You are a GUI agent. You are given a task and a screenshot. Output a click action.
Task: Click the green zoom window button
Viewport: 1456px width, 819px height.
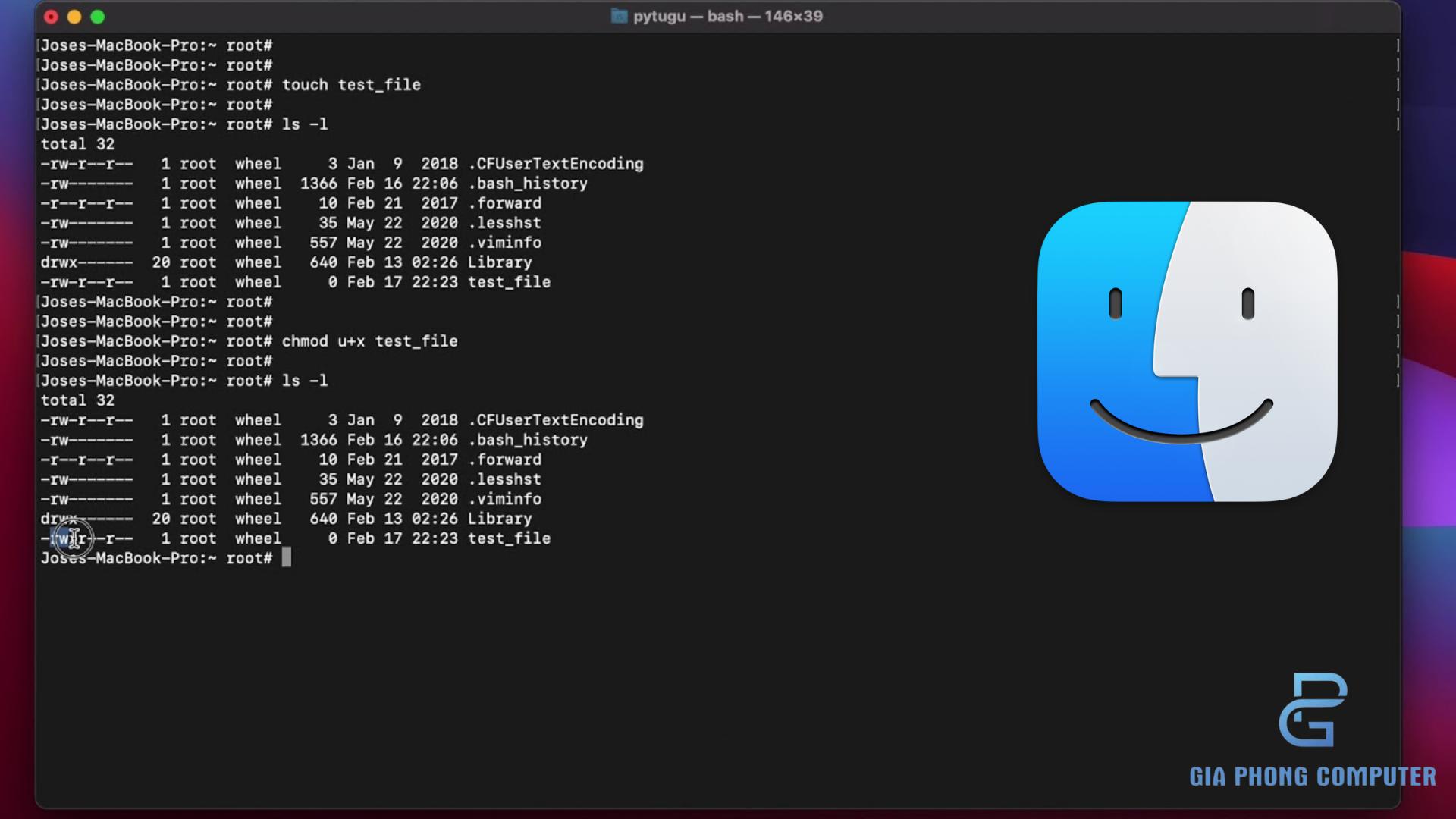coord(98,17)
